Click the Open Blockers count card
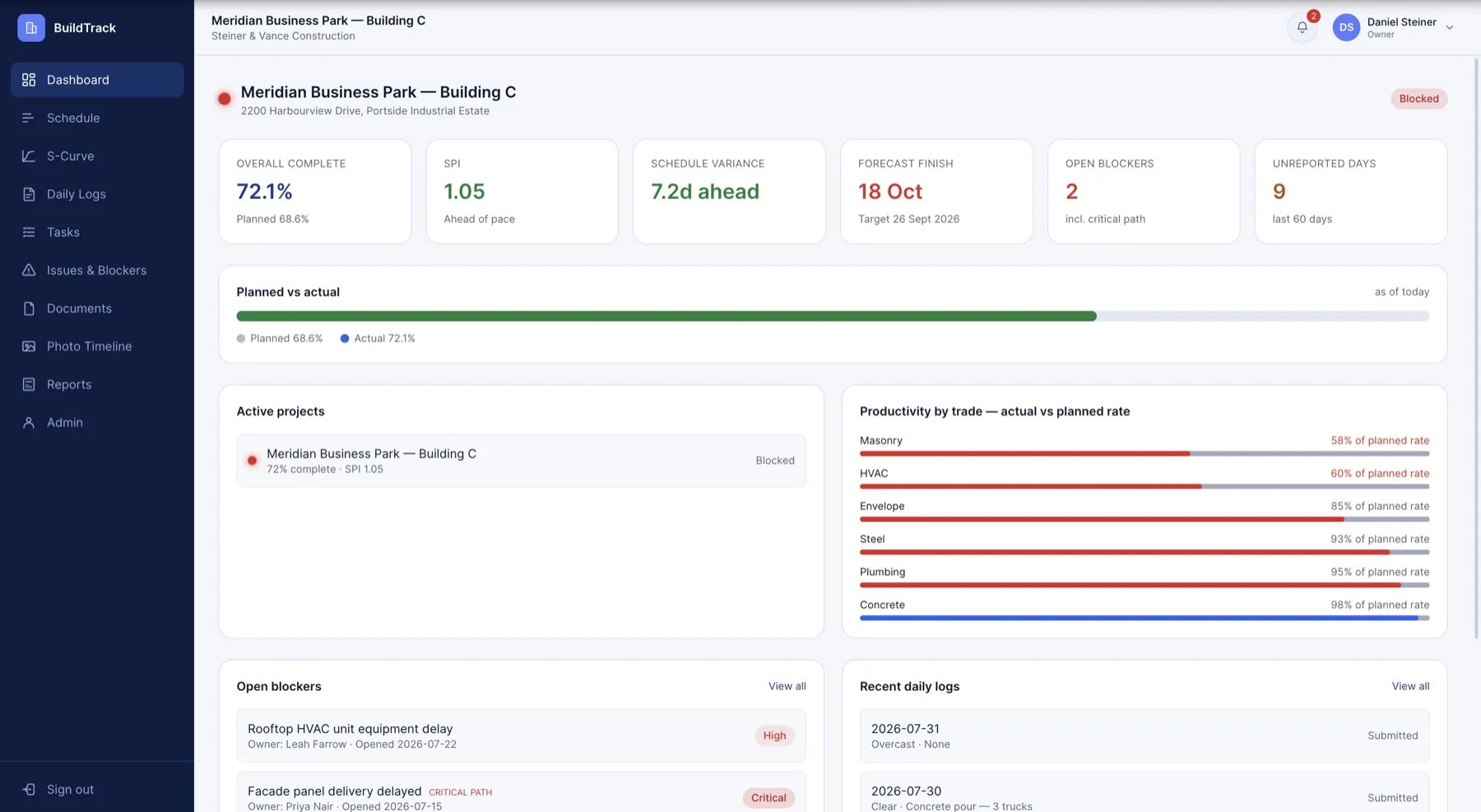This screenshot has height=812, width=1481. tap(1144, 192)
